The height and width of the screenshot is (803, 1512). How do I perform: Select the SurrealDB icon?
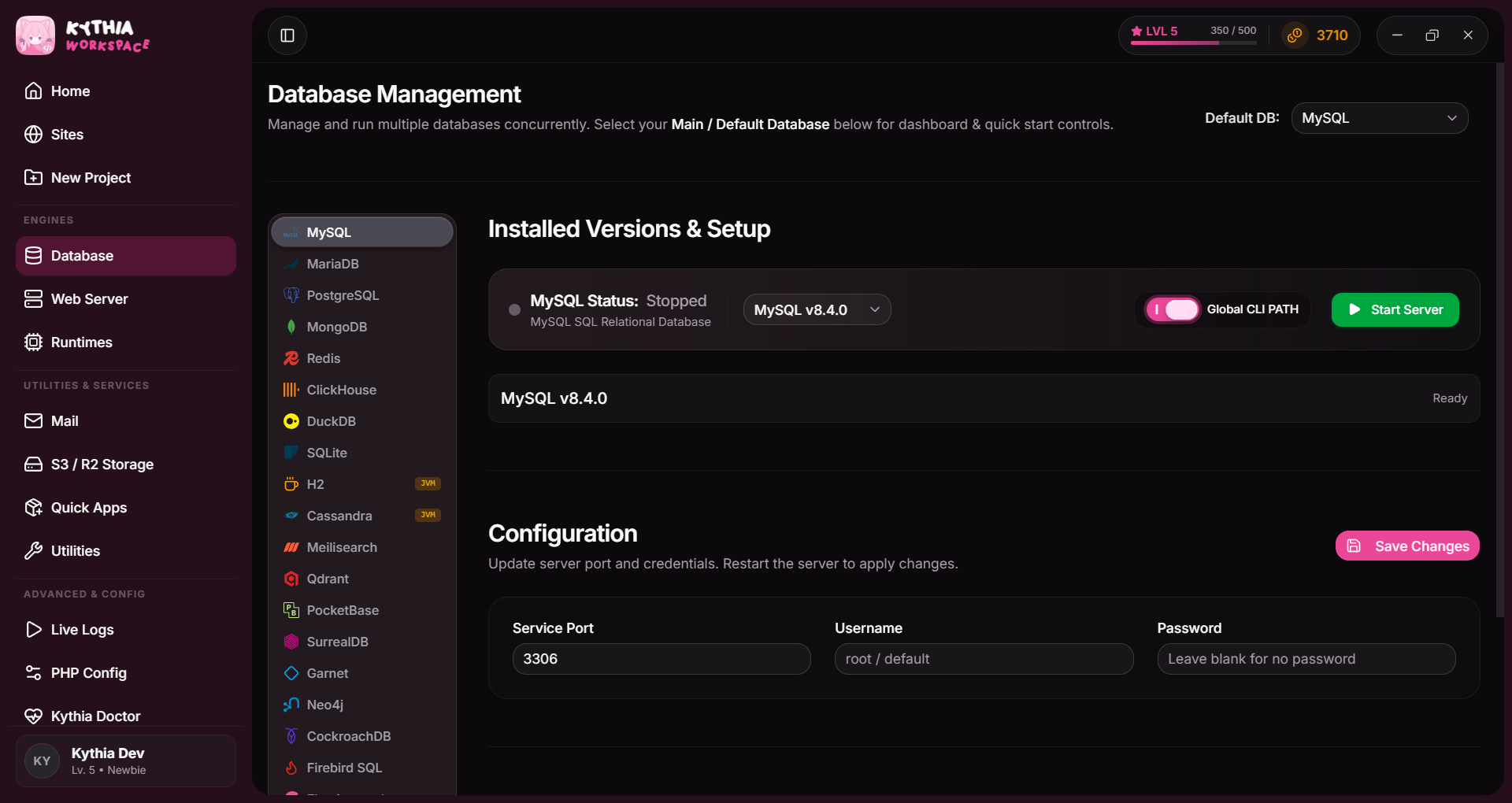(291, 642)
